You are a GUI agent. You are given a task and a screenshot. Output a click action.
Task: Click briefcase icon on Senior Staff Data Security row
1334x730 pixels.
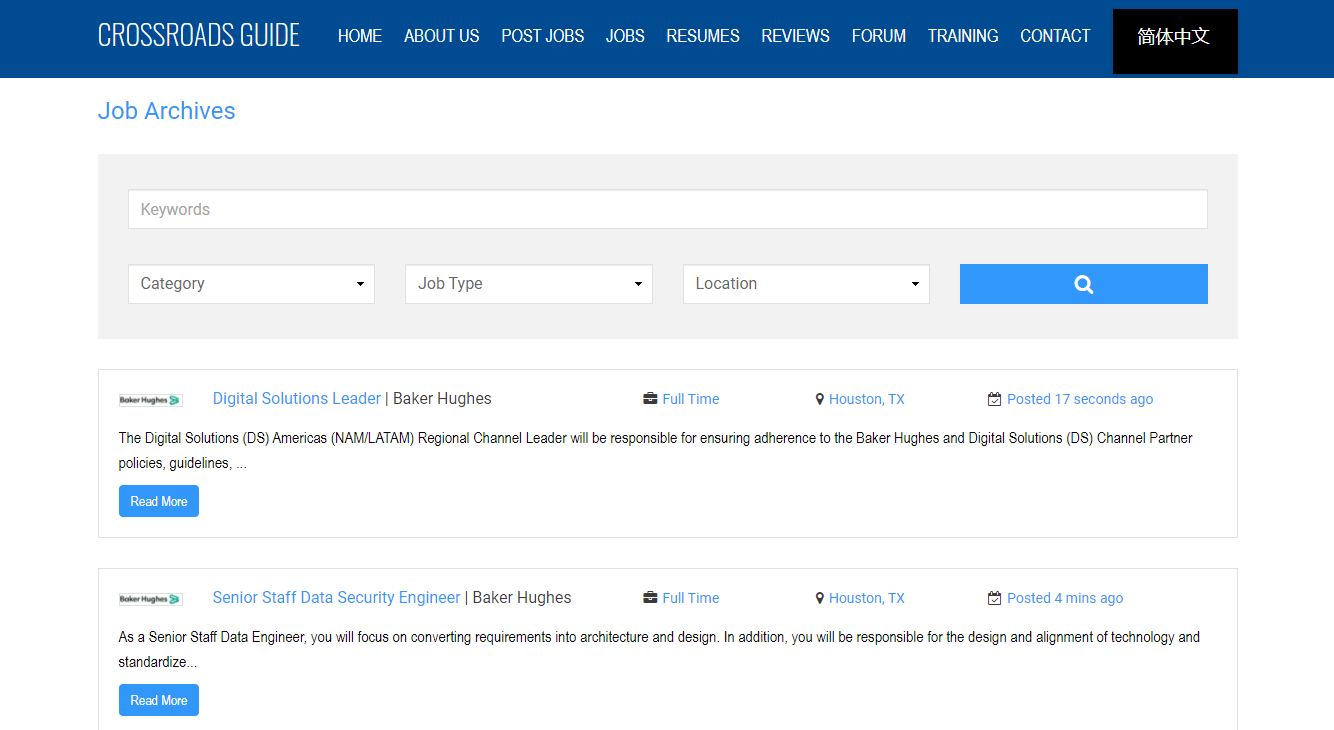(650, 598)
